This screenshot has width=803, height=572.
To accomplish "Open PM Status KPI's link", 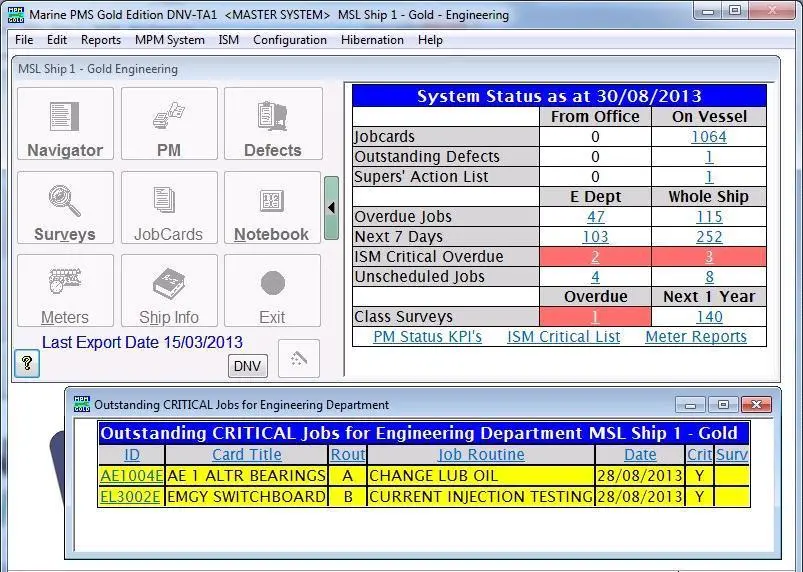I will [x=428, y=336].
